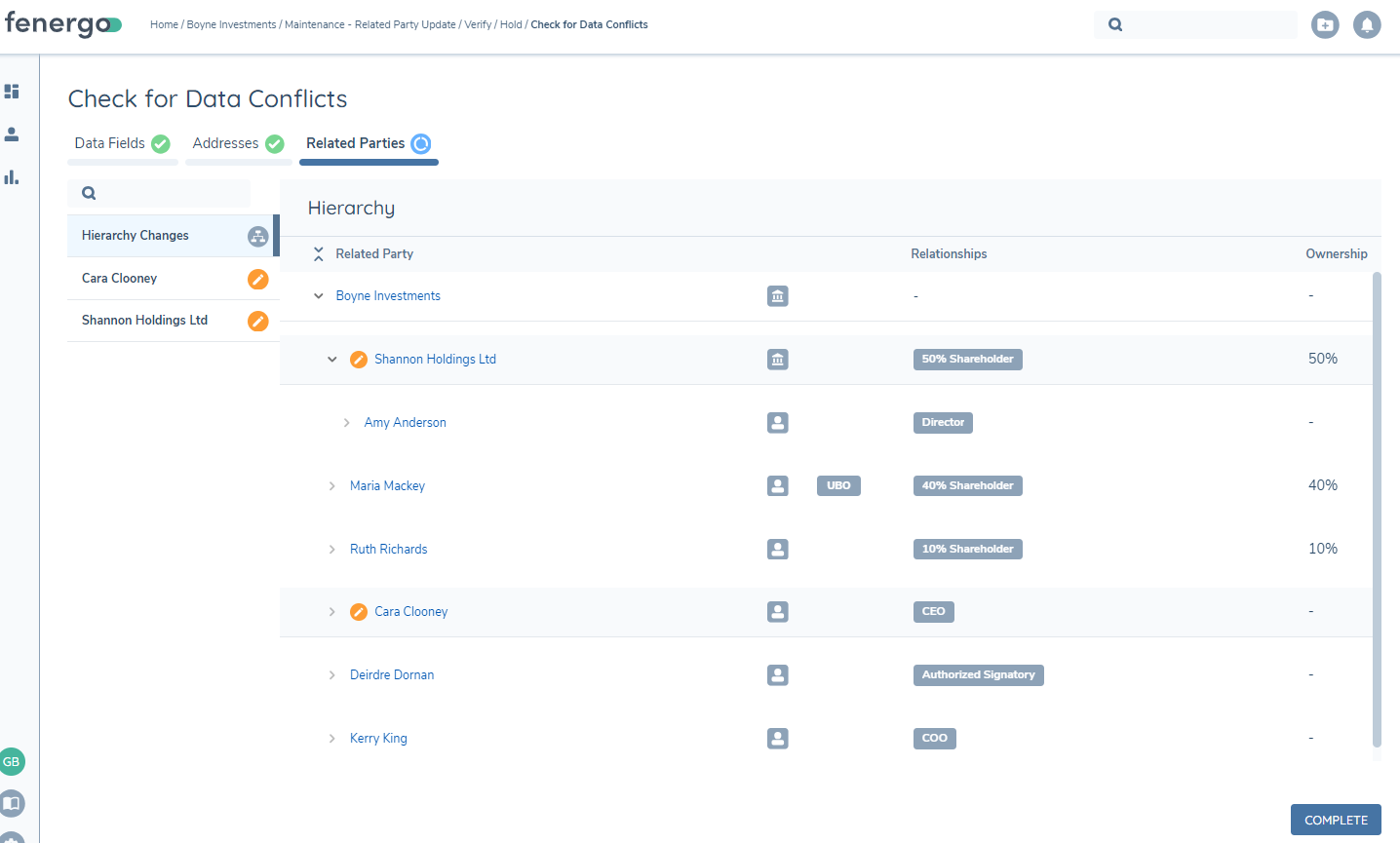Click the entity building icon beside Boyne Investments
The image size is (1400, 843).
(777, 295)
